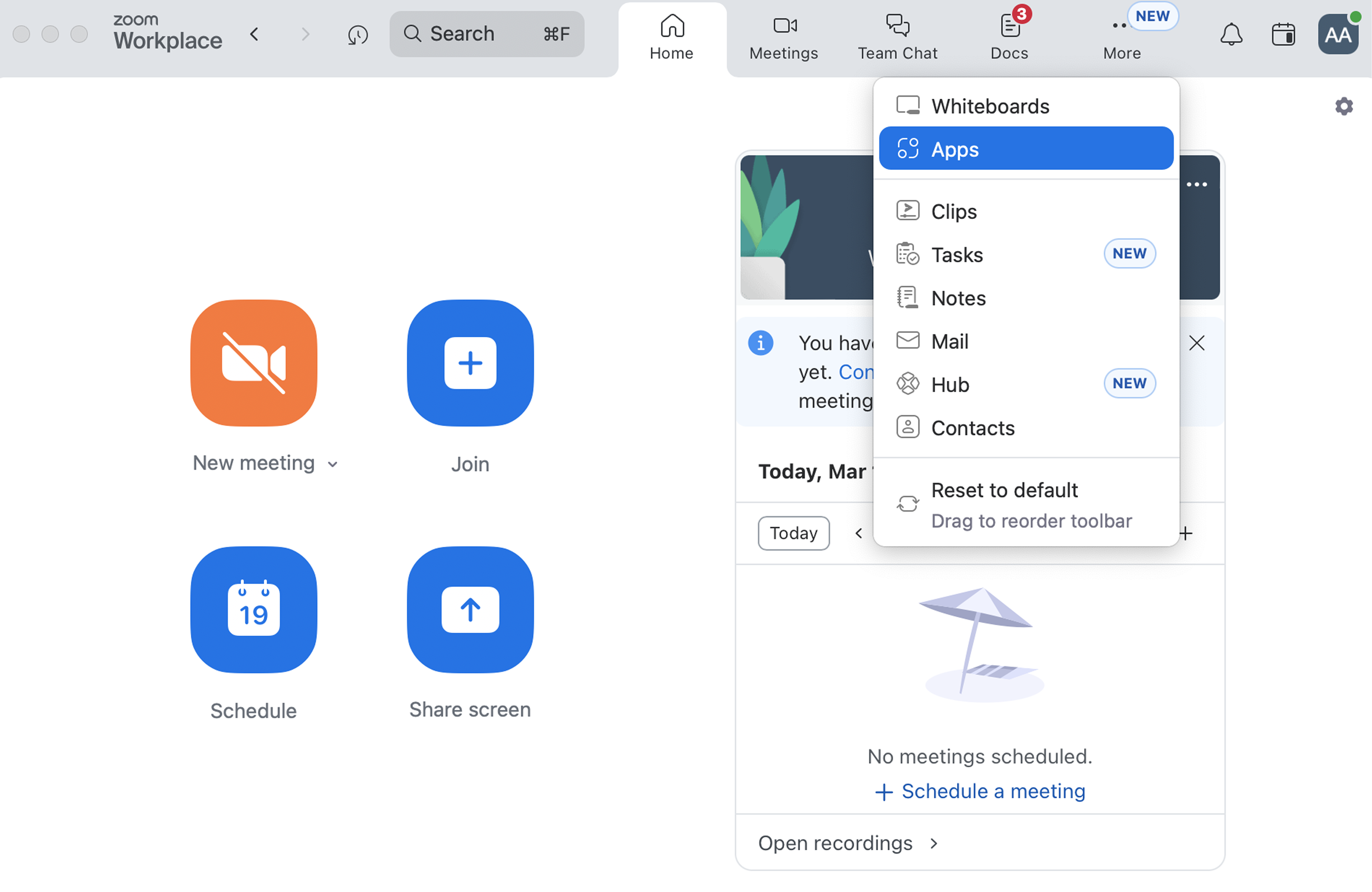Toggle the More menu in the toolbar
The image size is (1372, 892).
pos(1122,38)
